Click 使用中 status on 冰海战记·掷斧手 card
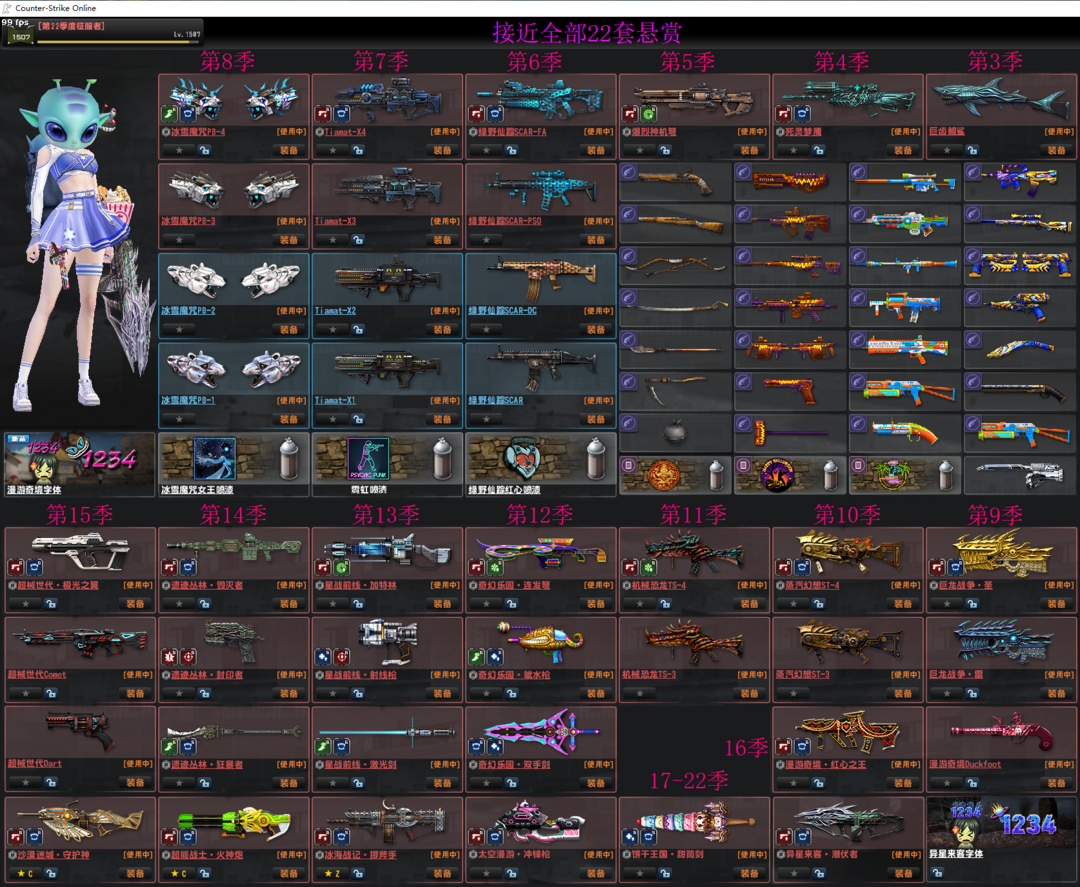 point(445,854)
